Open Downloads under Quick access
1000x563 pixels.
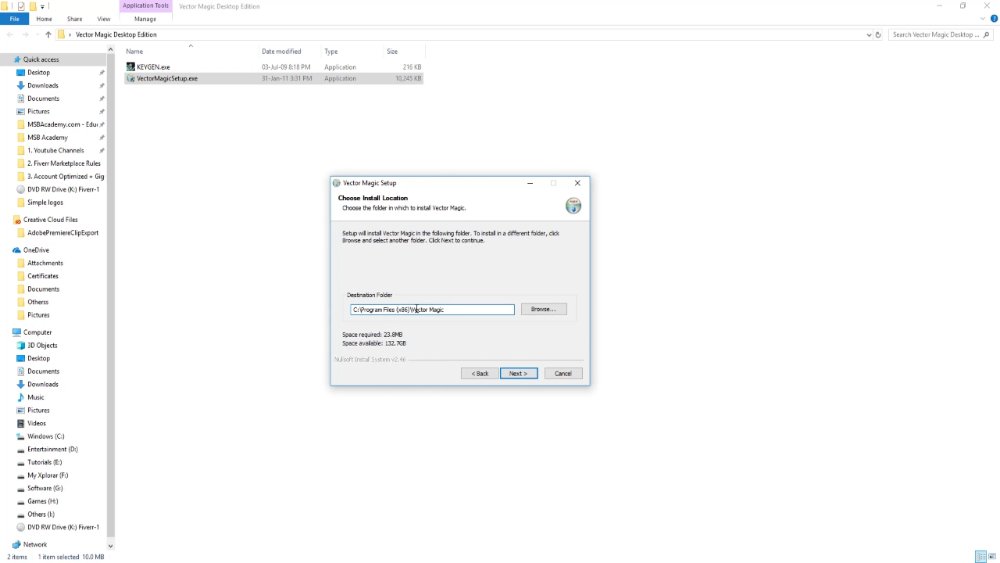click(43, 85)
